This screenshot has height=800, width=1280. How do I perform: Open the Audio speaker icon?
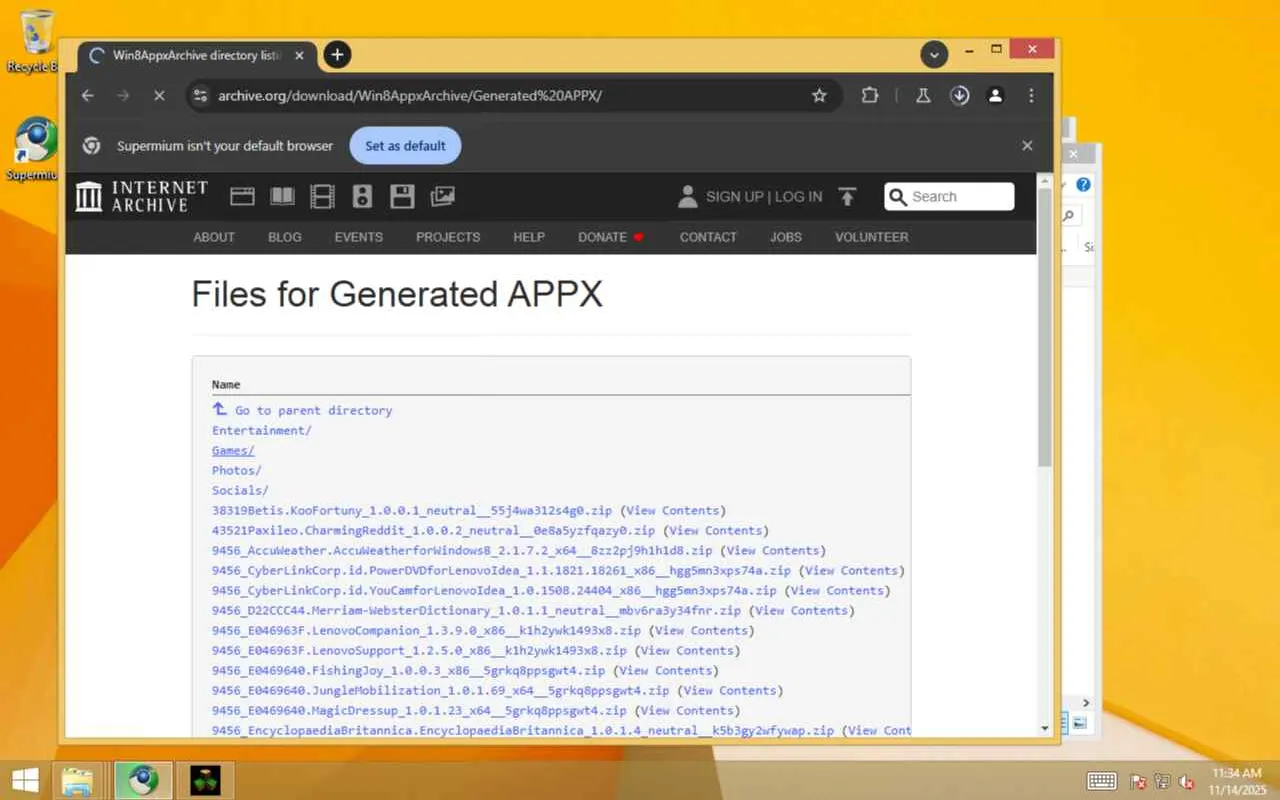362,196
